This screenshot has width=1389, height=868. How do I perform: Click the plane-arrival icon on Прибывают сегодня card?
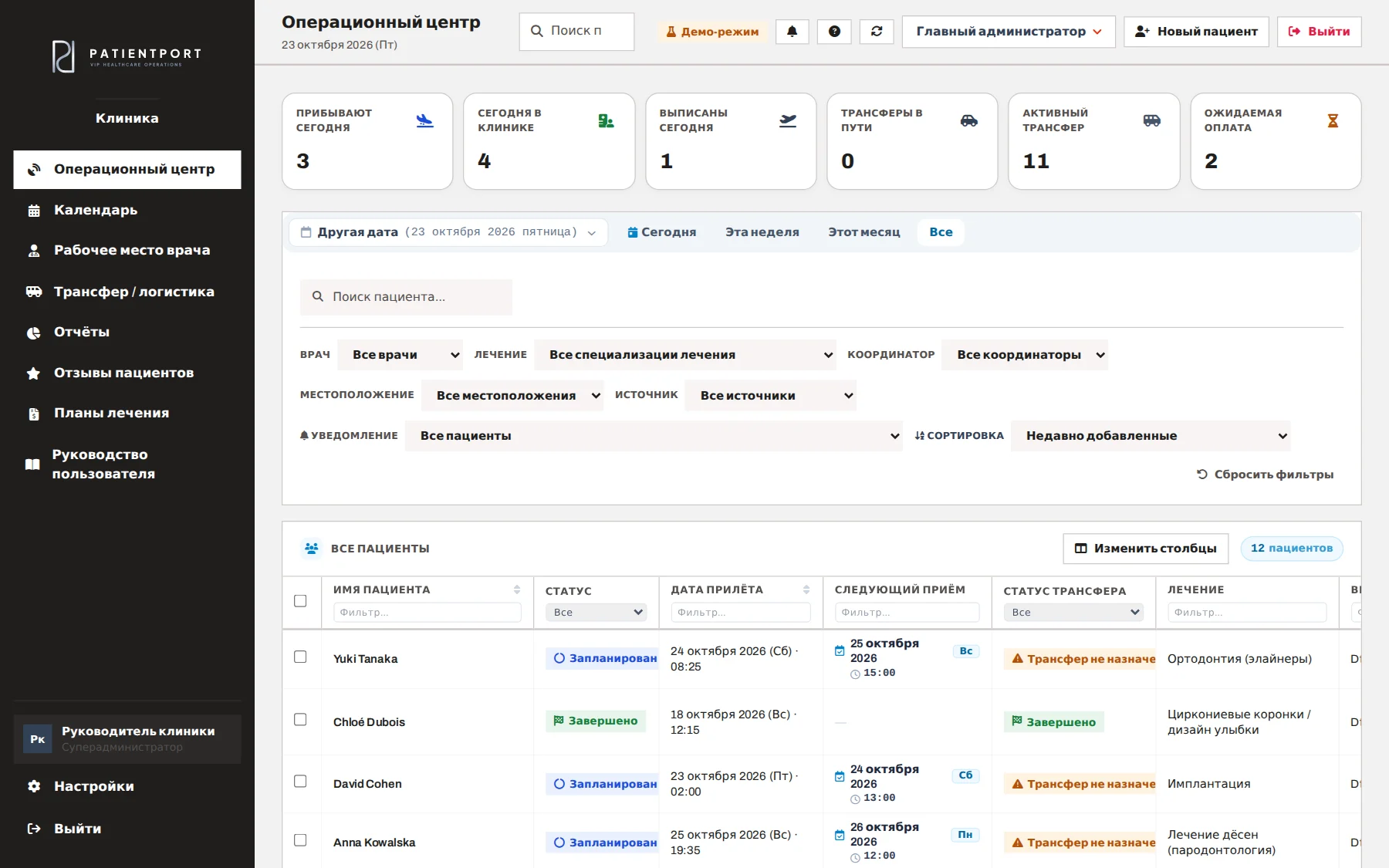coord(424,120)
